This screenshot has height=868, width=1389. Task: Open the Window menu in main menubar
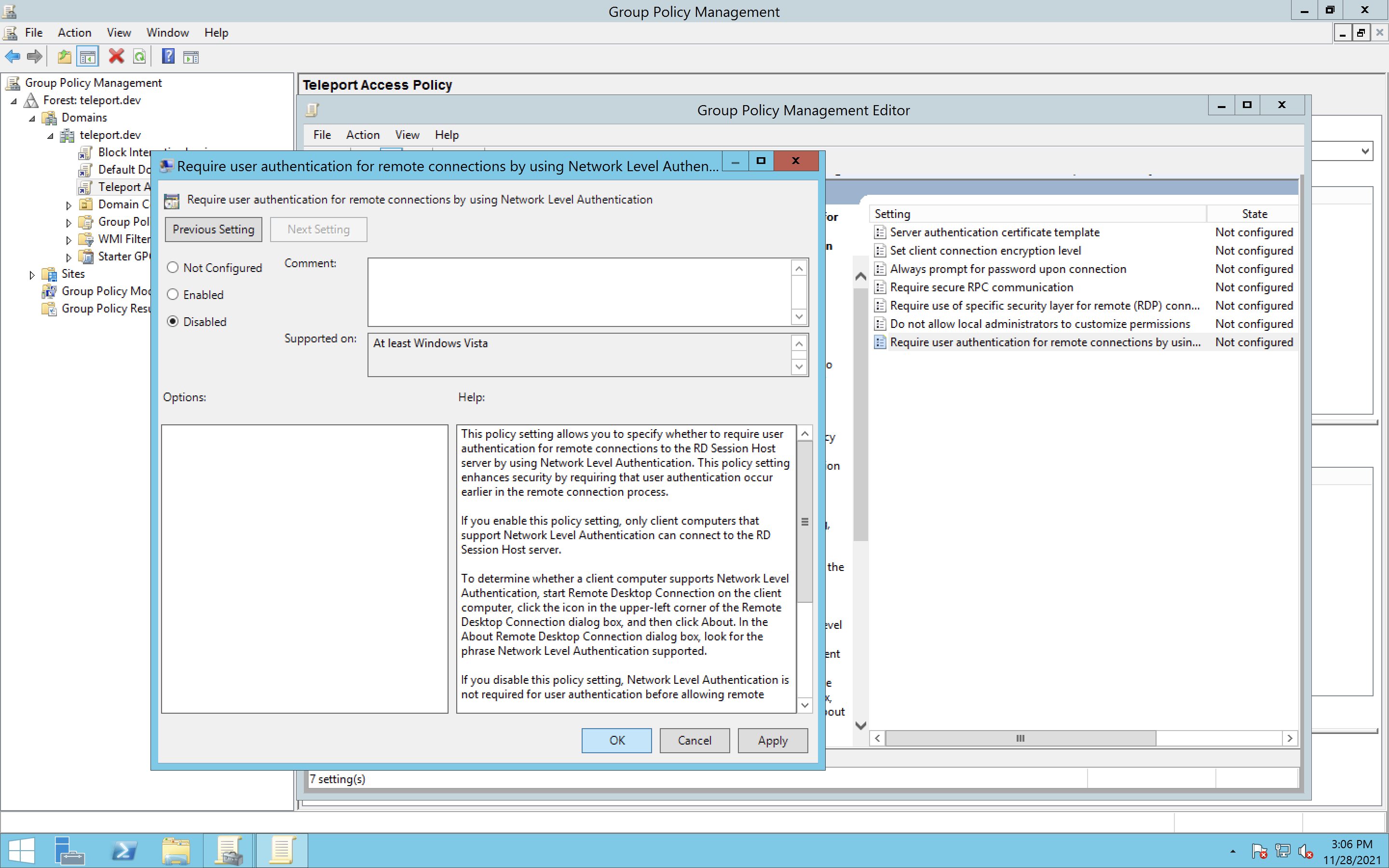pyautogui.click(x=167, y=33)
